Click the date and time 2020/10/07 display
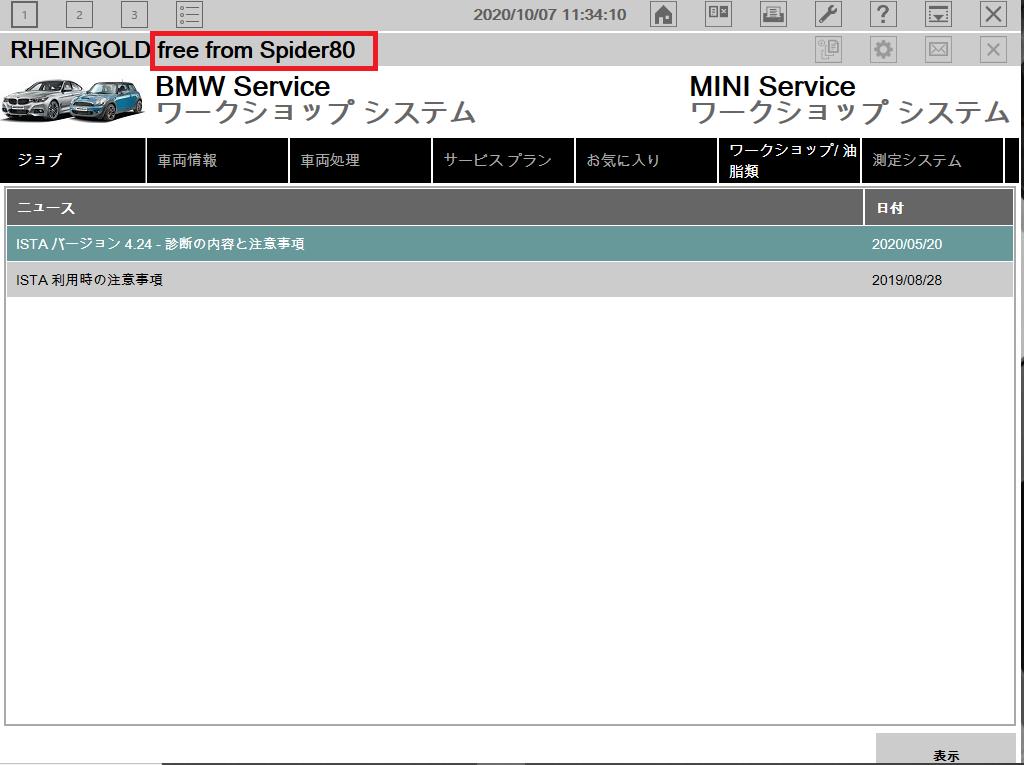Image resolution: width=1024 pixels, height=765 pixels. (550, 14)
